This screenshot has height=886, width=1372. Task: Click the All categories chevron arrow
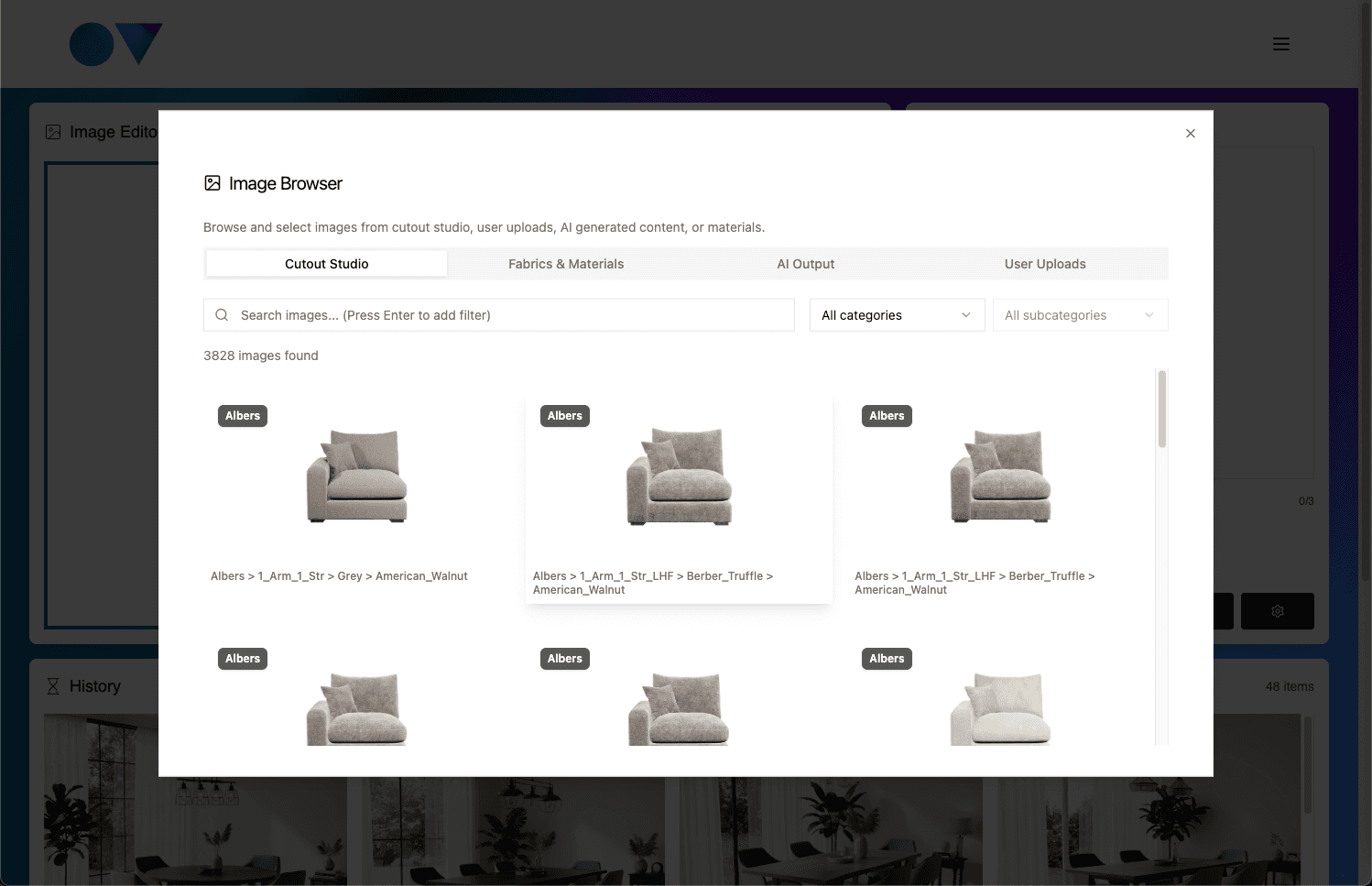(965, 314)
